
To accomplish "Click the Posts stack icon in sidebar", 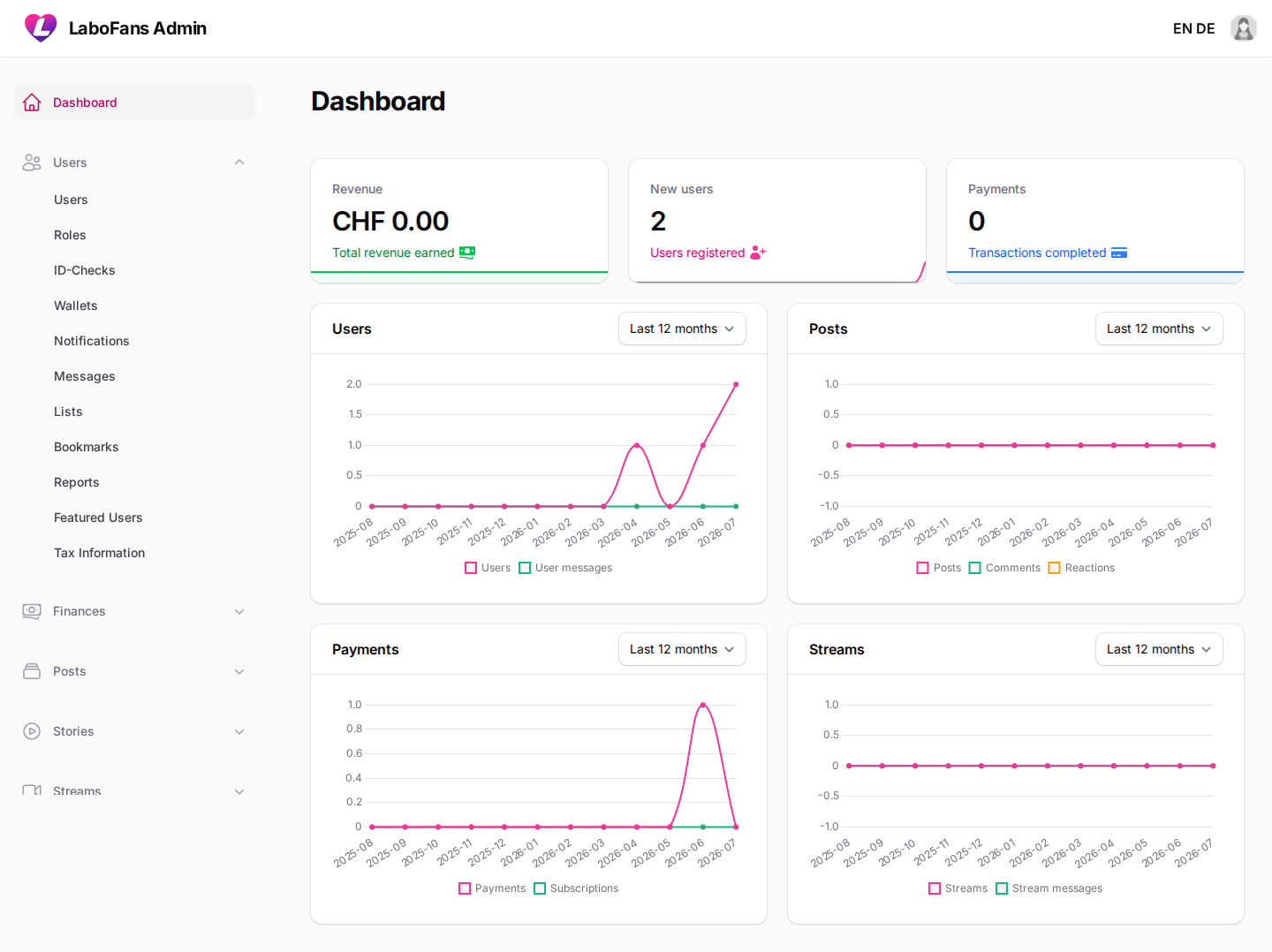I will (x=32, y=671).
